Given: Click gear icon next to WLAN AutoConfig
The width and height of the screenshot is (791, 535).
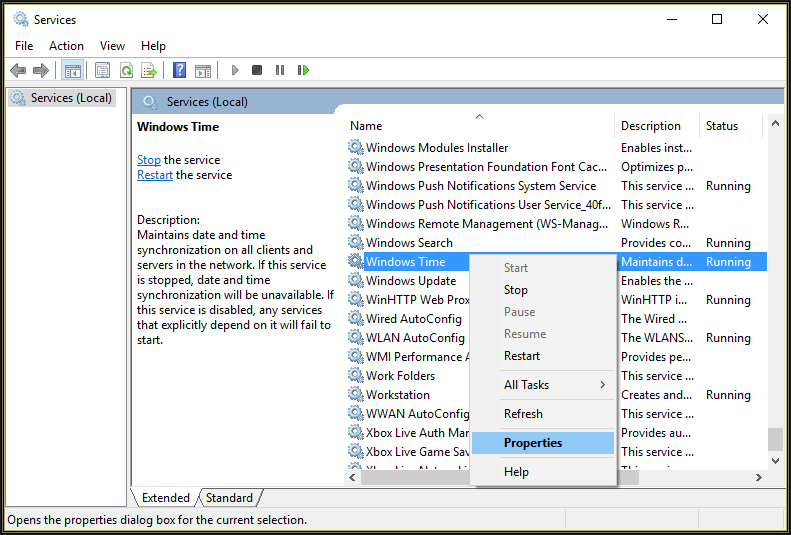Looking at the screenshot, I should pos(356,337).
